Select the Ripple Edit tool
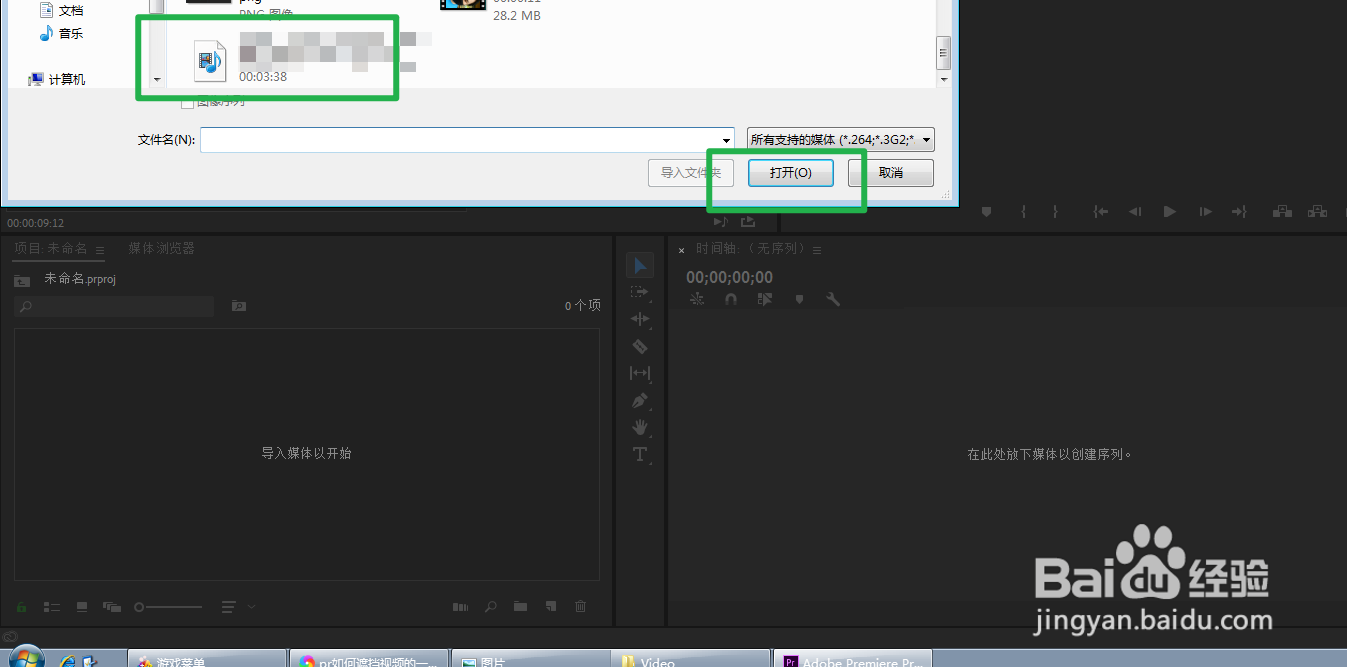Viewport: 1347px width, 667px height. click(640, 319)
